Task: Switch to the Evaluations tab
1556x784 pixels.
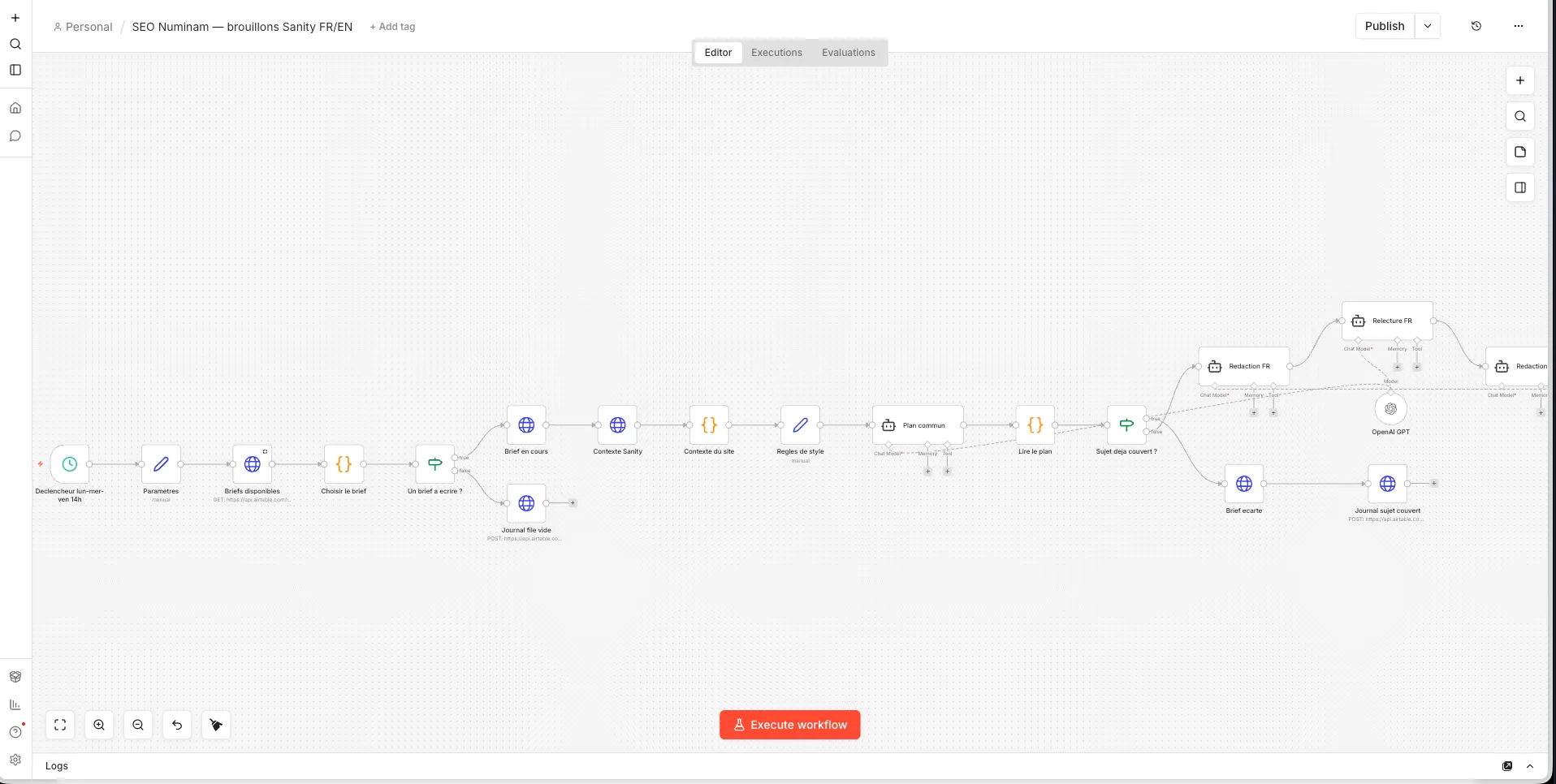Action: pyautogui.click(x=849, y=53)
